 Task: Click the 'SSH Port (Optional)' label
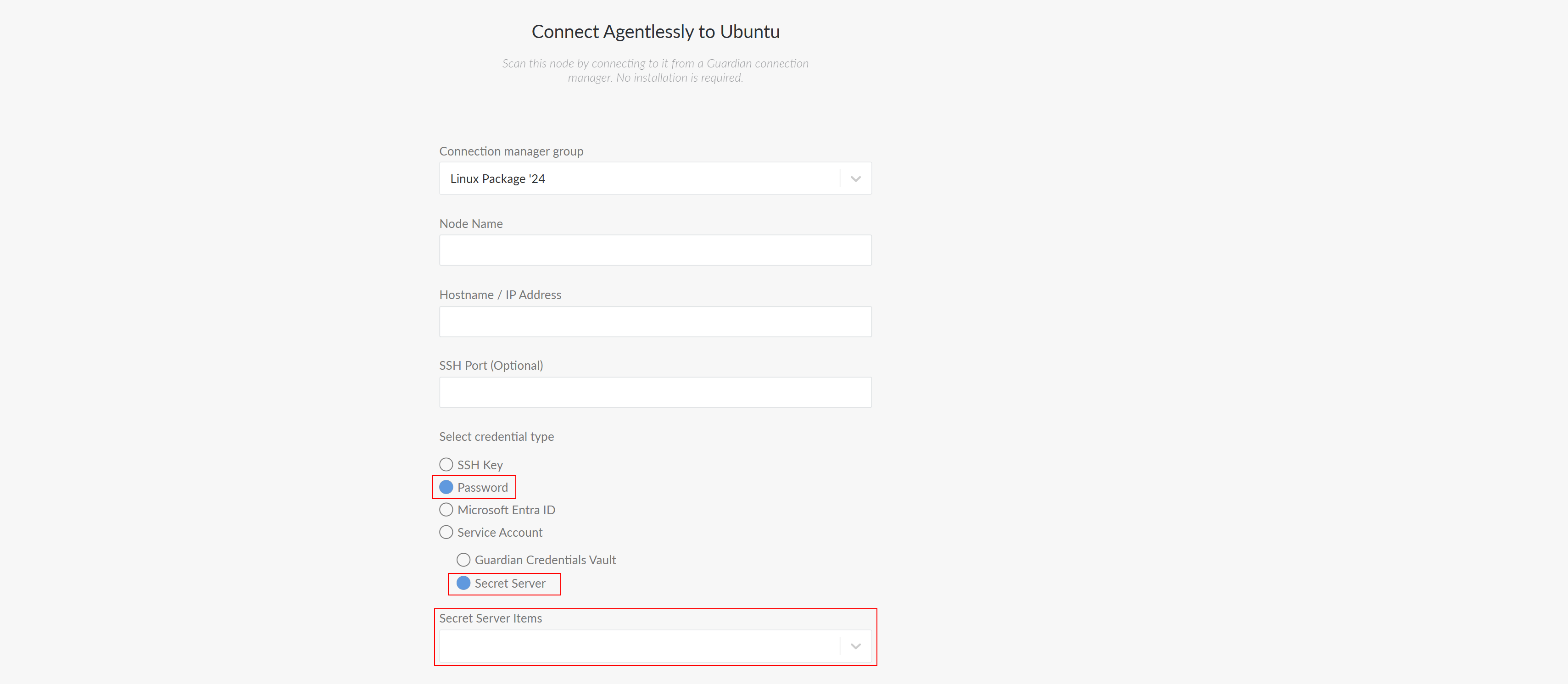[491, 366]
